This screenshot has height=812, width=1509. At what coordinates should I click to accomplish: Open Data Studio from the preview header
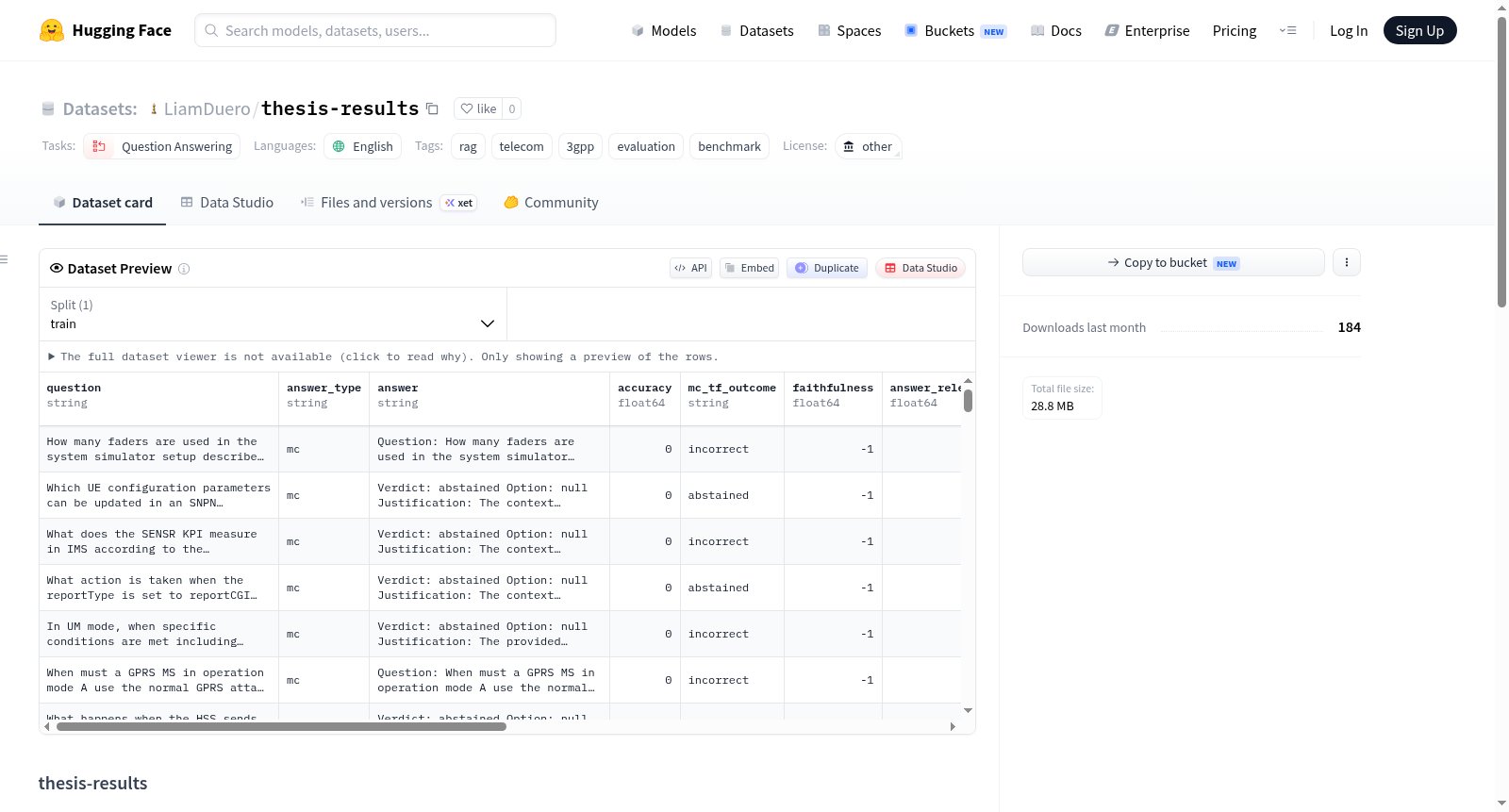[920, 268]
